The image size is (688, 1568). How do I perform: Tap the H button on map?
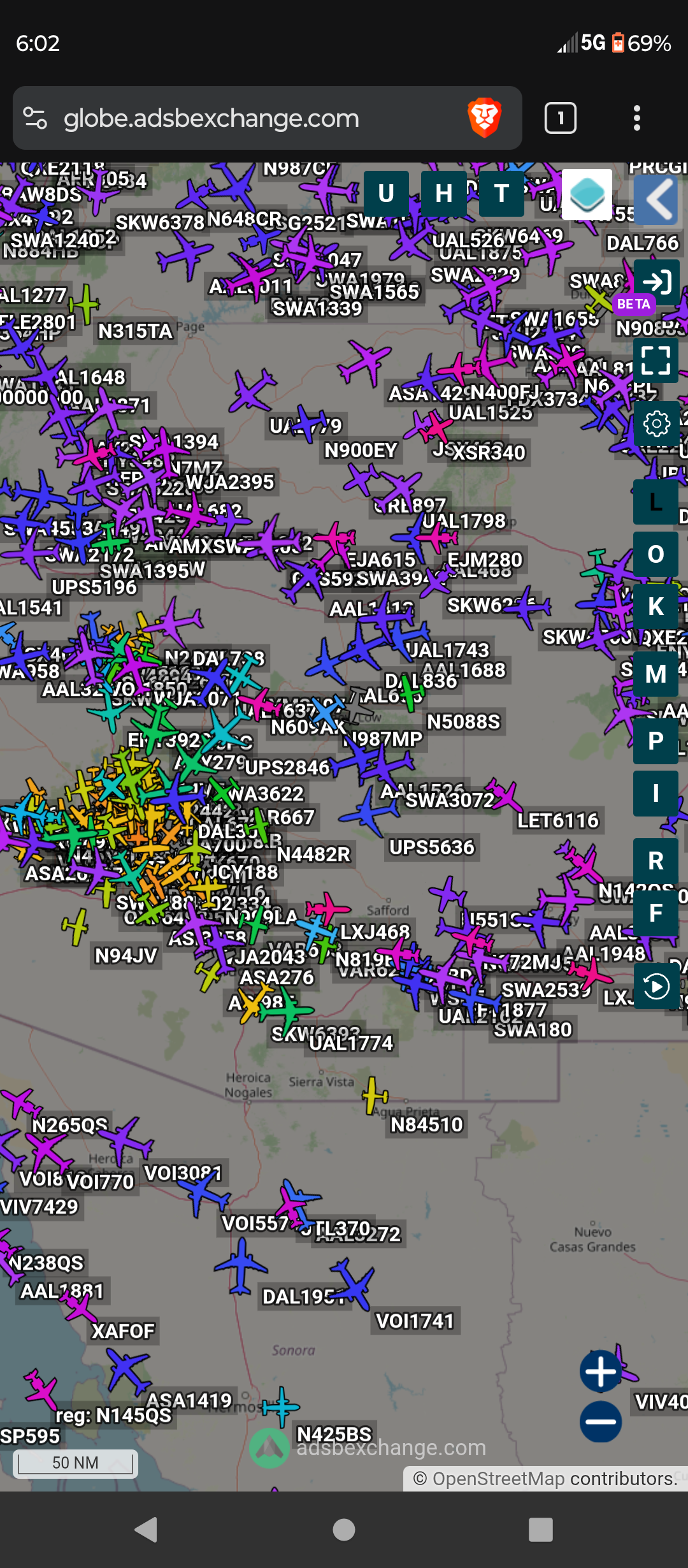pos(444,193)
